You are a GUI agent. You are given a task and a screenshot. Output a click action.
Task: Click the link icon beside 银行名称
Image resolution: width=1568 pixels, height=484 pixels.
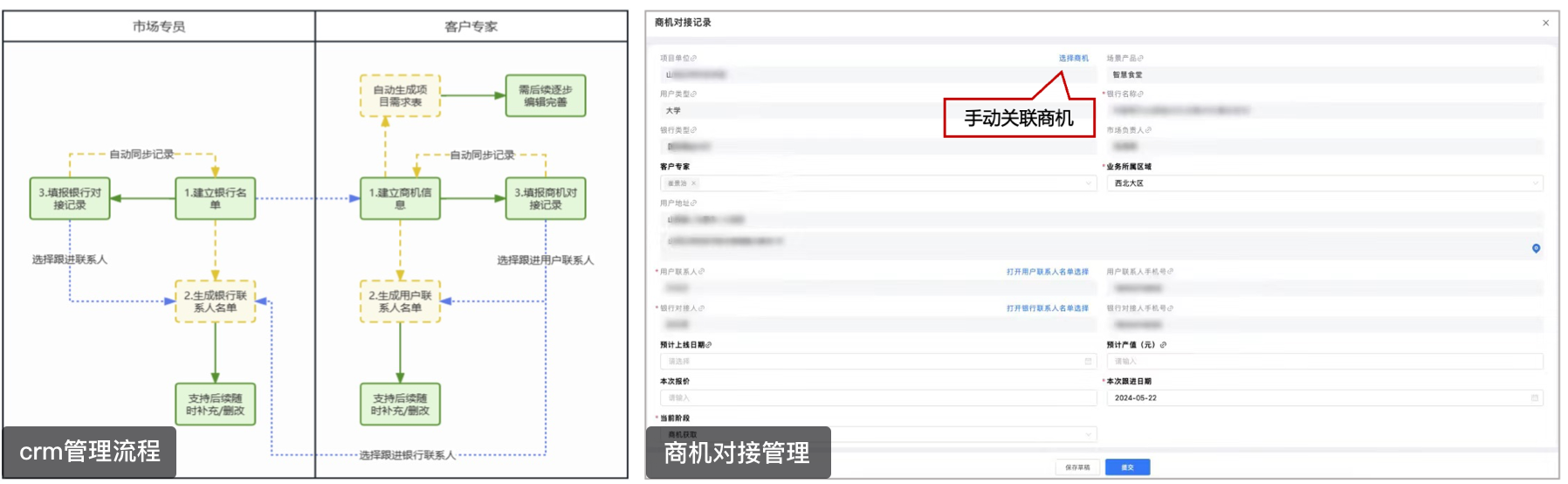click(1139, 94)
